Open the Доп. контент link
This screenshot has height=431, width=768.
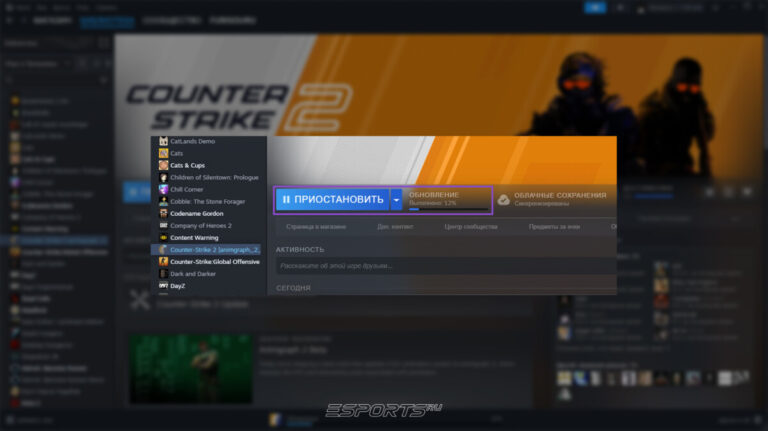pos(395,227)
